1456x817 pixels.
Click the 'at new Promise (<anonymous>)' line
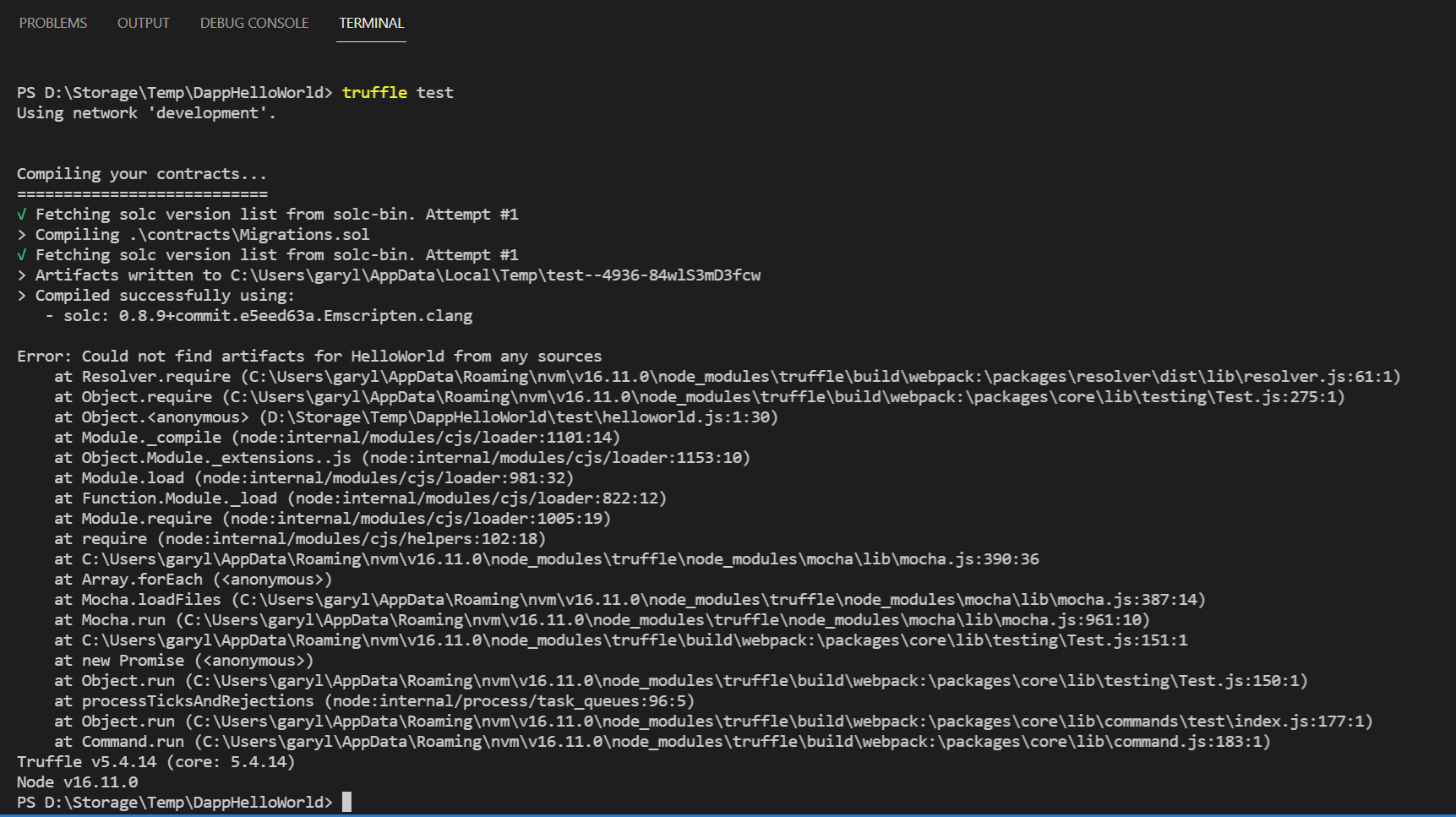(184, 660)
